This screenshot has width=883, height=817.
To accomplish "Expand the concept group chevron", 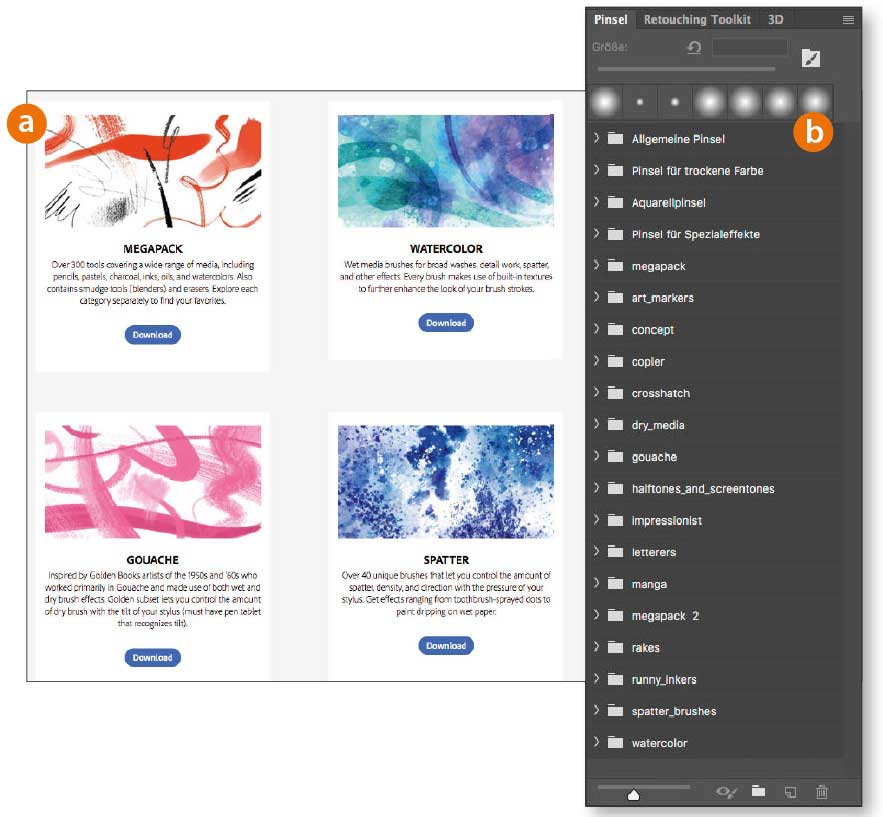I will [x=596, y=328].
